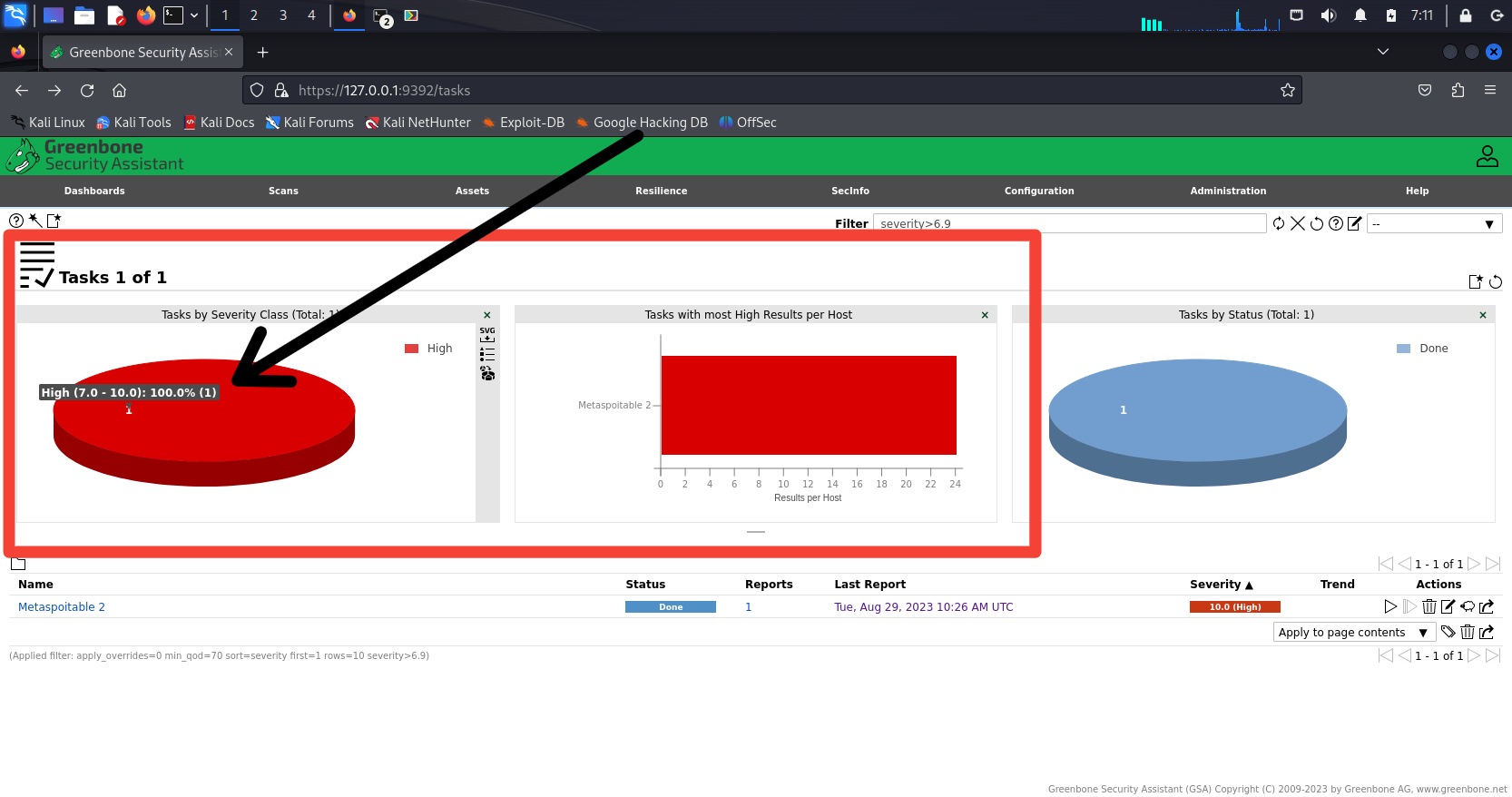
Task: Move Metaspoitable 2 task to trashcan
Action: pos(1429,606)
